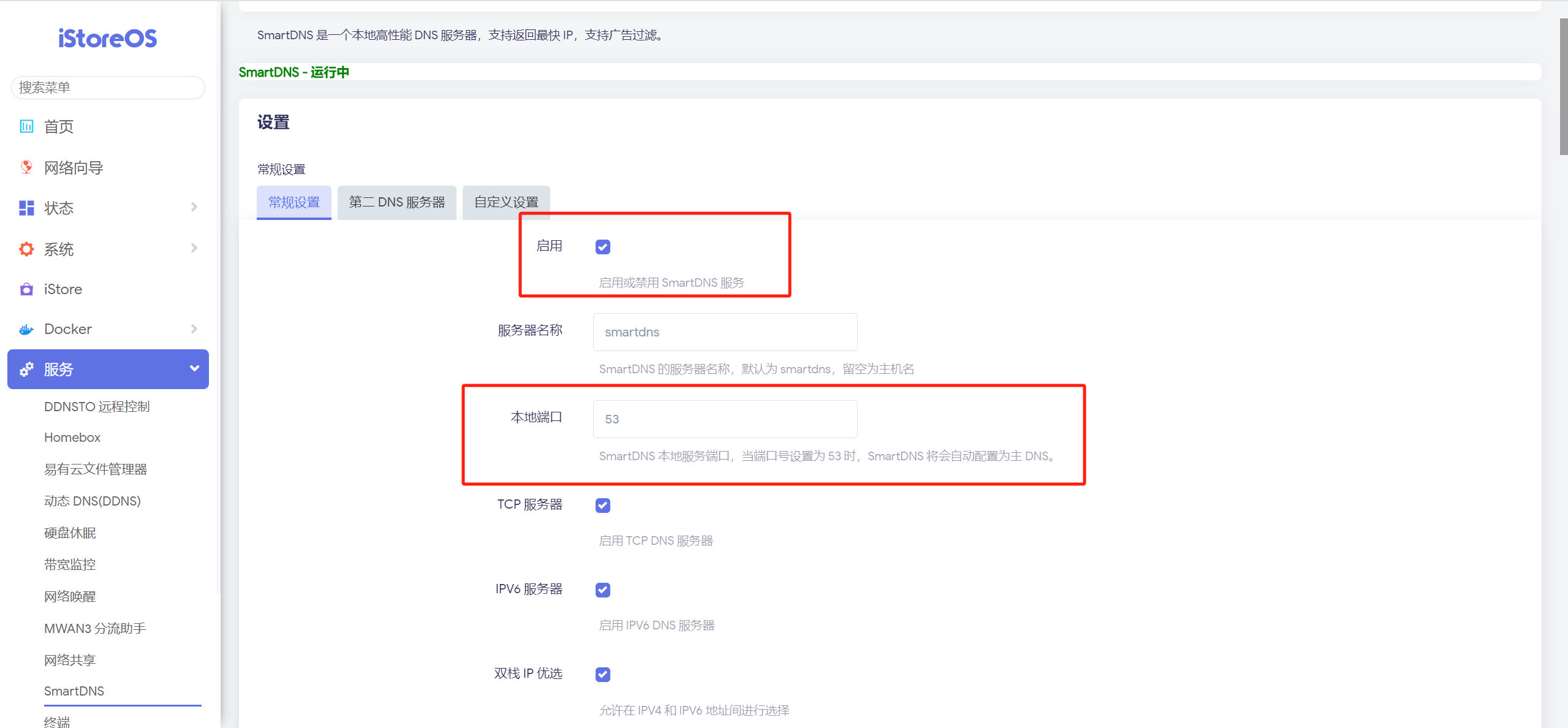
Task: Toggle the TCP 服务器 checkbox
Action: click(603, 506)
